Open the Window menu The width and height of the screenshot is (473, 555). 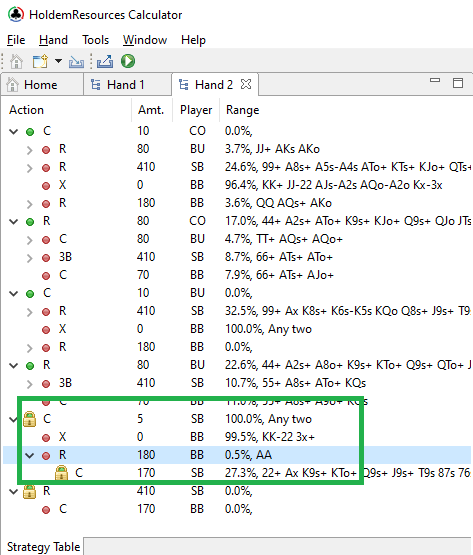[x=145, y=40]
